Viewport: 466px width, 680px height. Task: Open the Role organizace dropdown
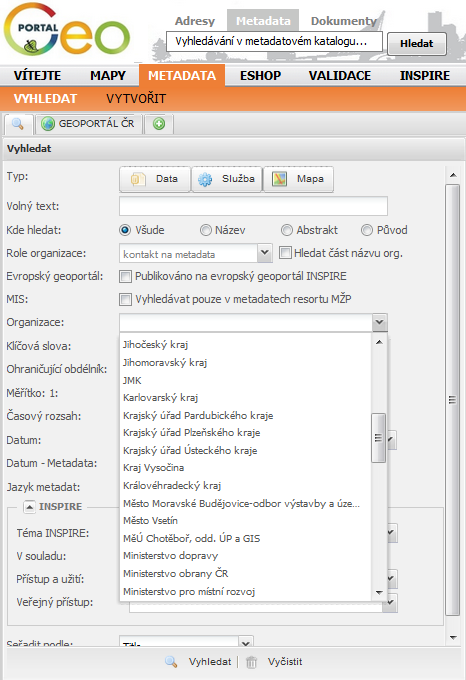pyautogui.click(x=264, y=253)
